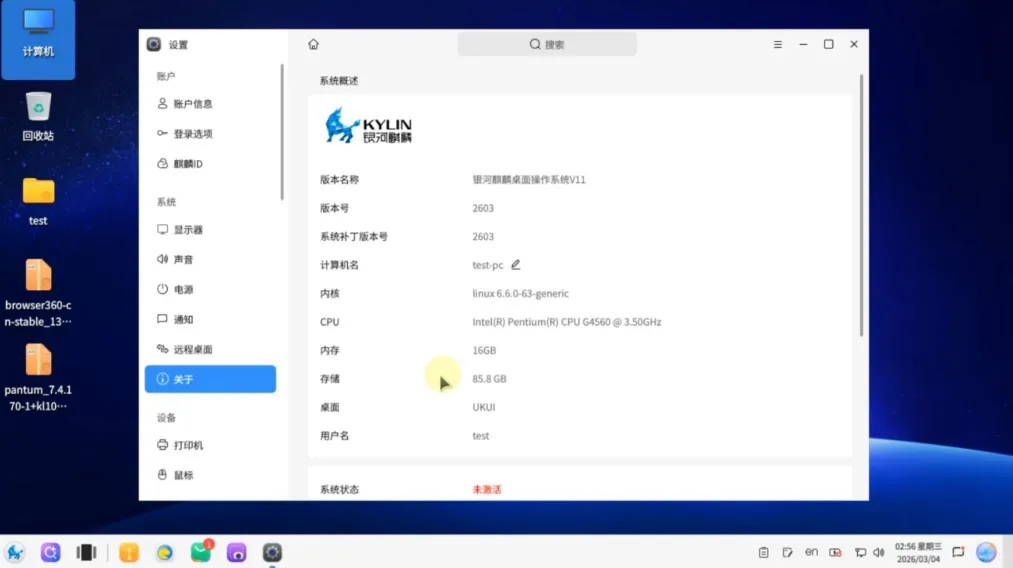
Task: Maximize the settings window
Action: (828, 44)
